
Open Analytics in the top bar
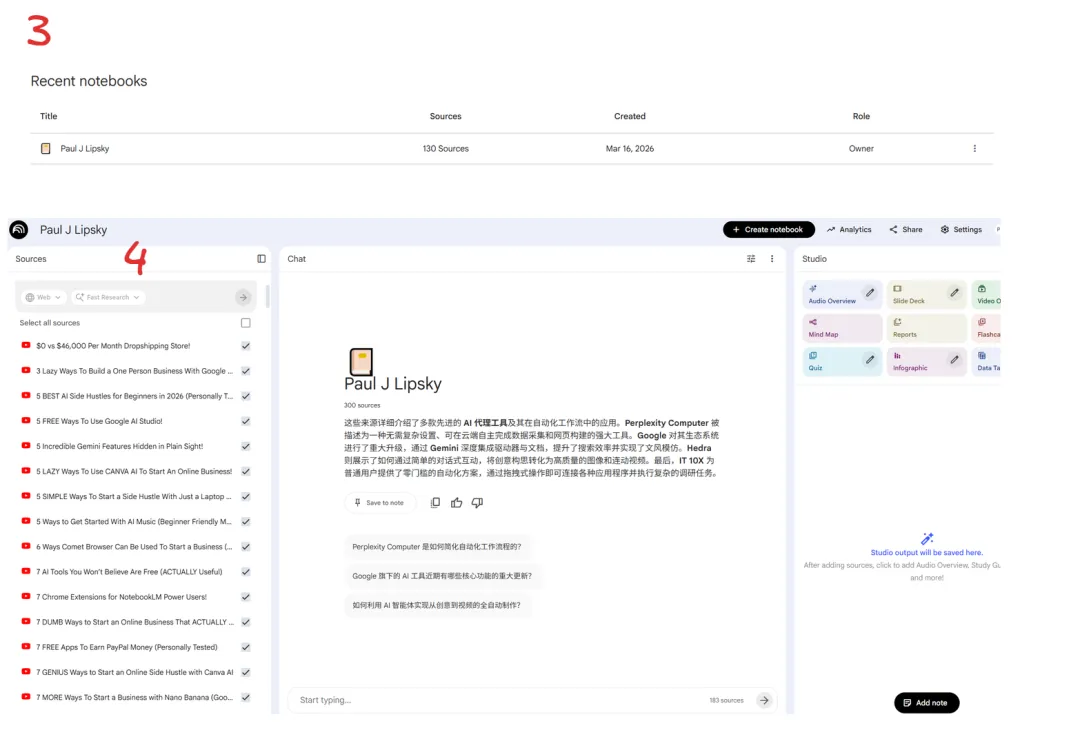point(849,229)
